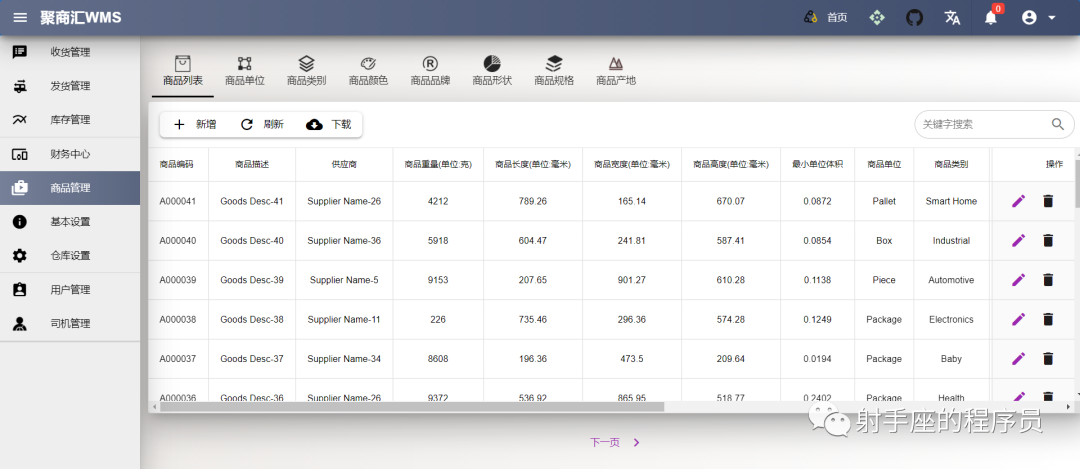Viewport: 1080px width, 469px height.
Task: Delete row A000040 with the trash icon
Action: (1048, 240)
